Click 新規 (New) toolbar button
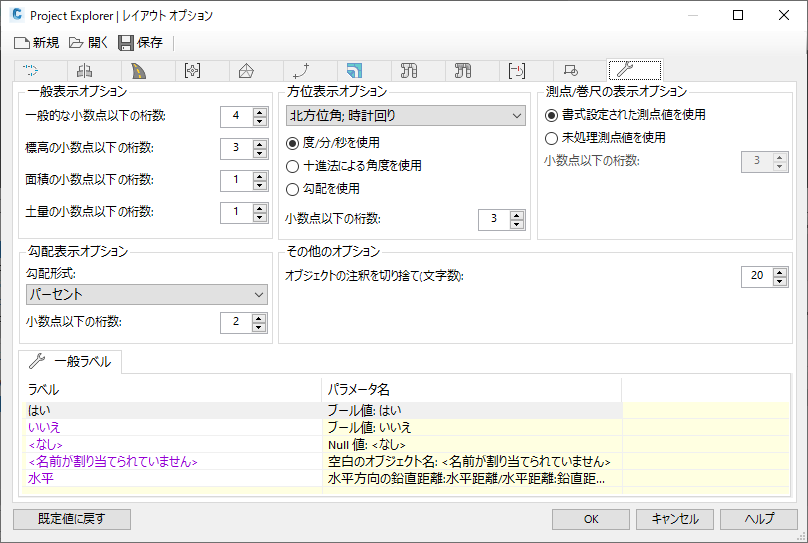 tap(37, 42)
